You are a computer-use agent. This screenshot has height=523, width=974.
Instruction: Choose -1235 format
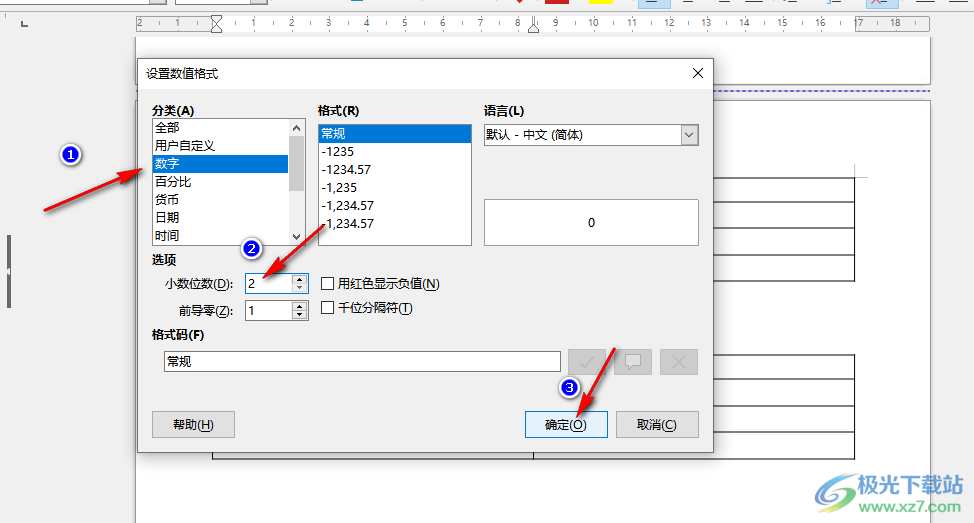point(395,152)
